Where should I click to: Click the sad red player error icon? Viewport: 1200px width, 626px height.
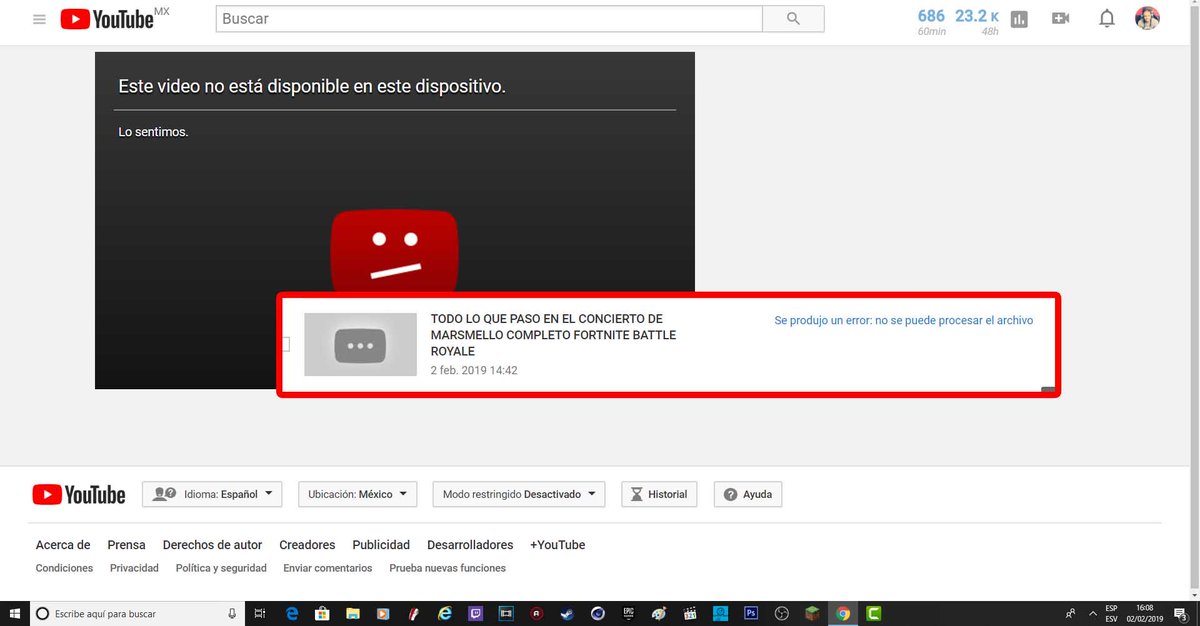(395, 252)
